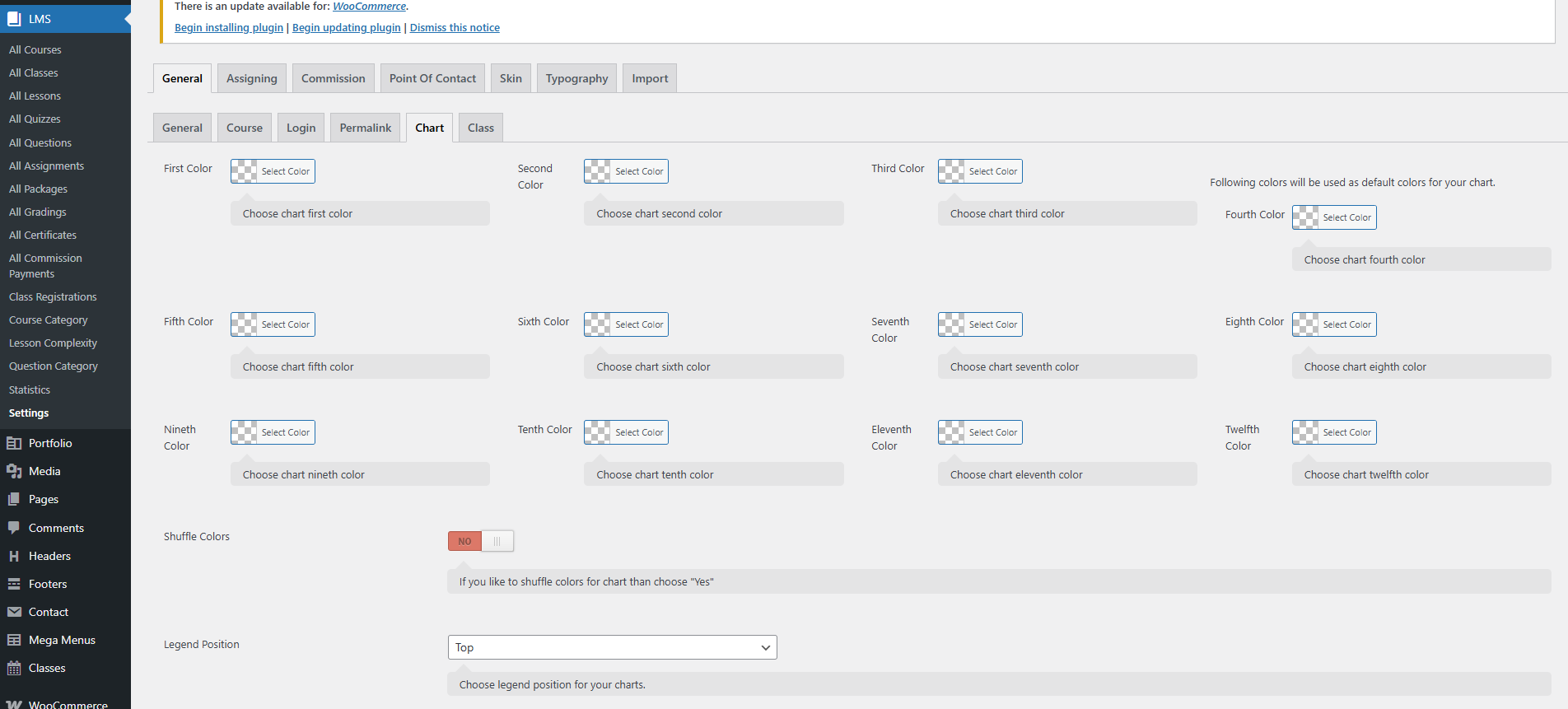Click the Media icon in sidebar

pyautogui.click(x=14, y=471)
